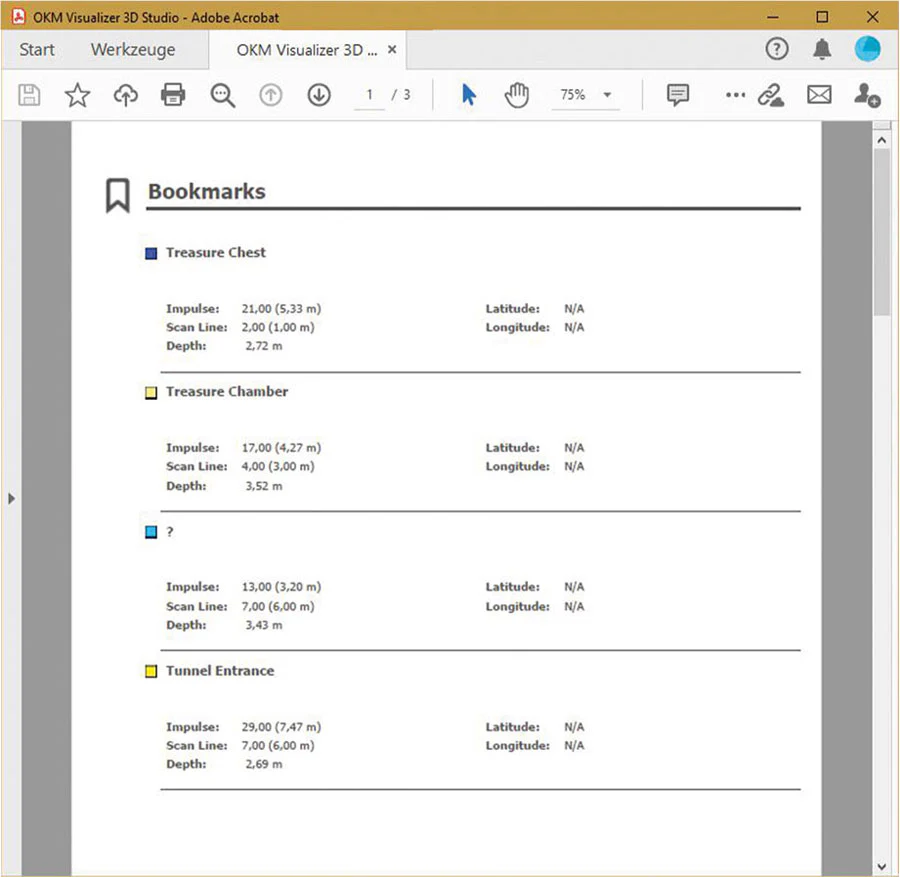Invite people to share file
The image size is (900, 877).
(x=867, y=95)
